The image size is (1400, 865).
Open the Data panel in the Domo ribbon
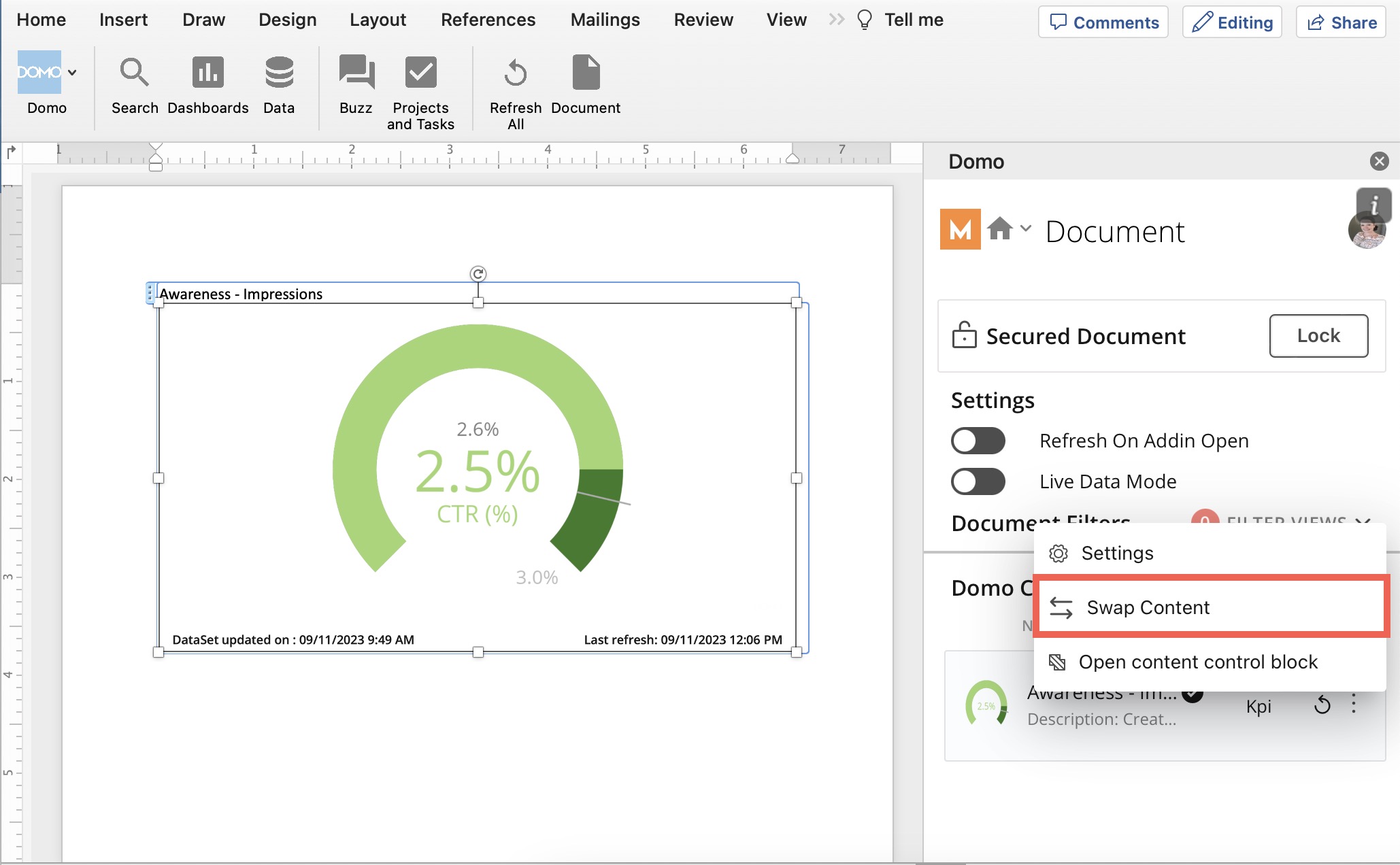coord(278,82)
